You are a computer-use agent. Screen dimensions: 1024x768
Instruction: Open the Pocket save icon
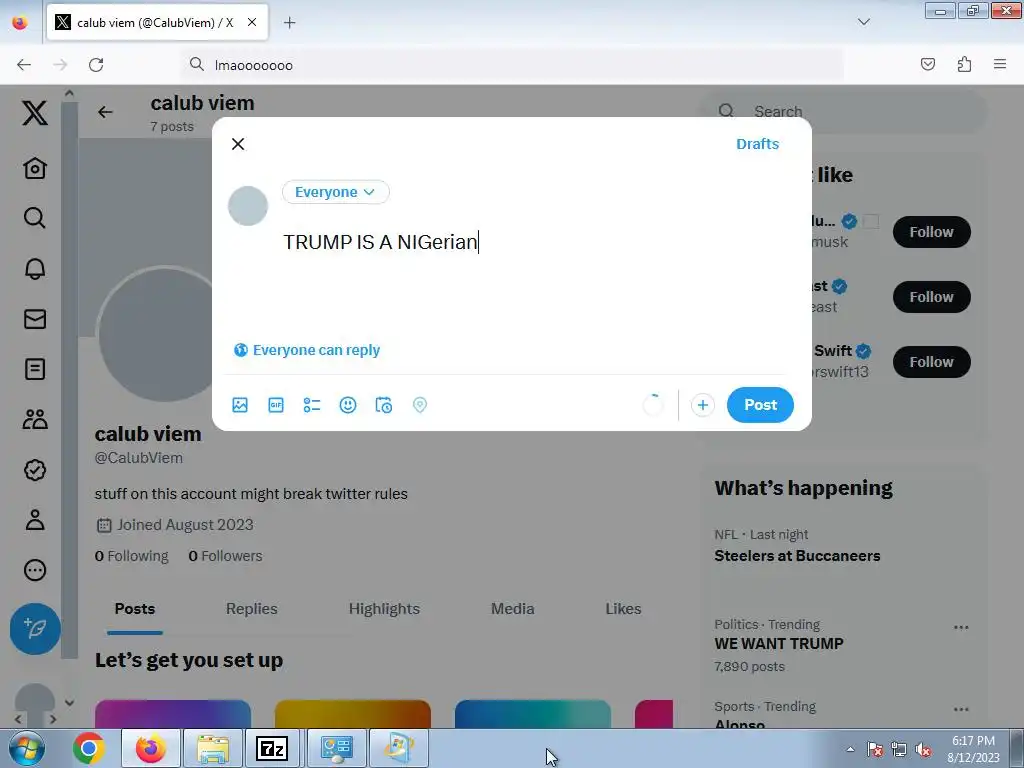[x=927, y=64]
